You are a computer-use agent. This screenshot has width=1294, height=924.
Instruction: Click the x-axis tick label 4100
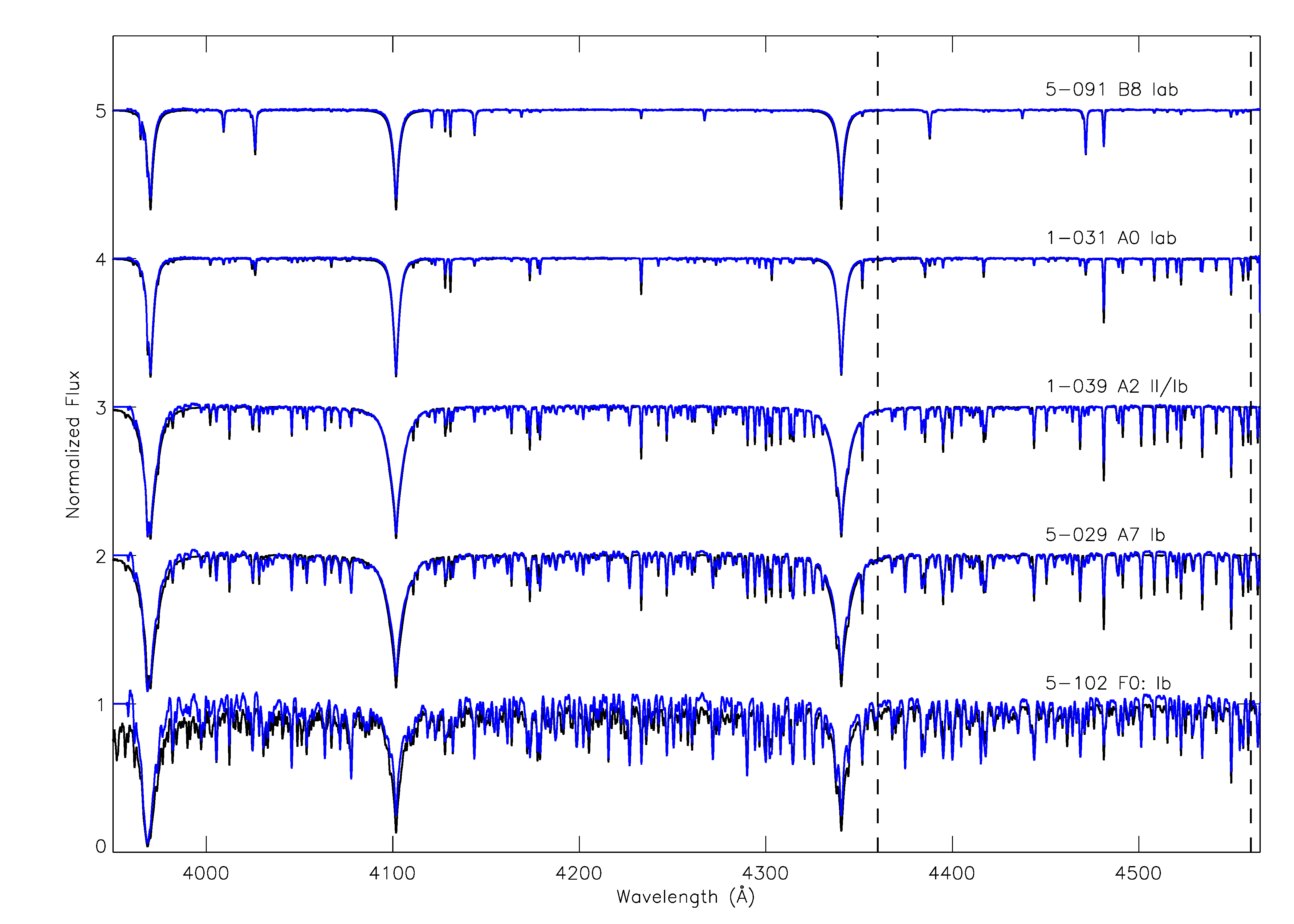coord(392,873)
